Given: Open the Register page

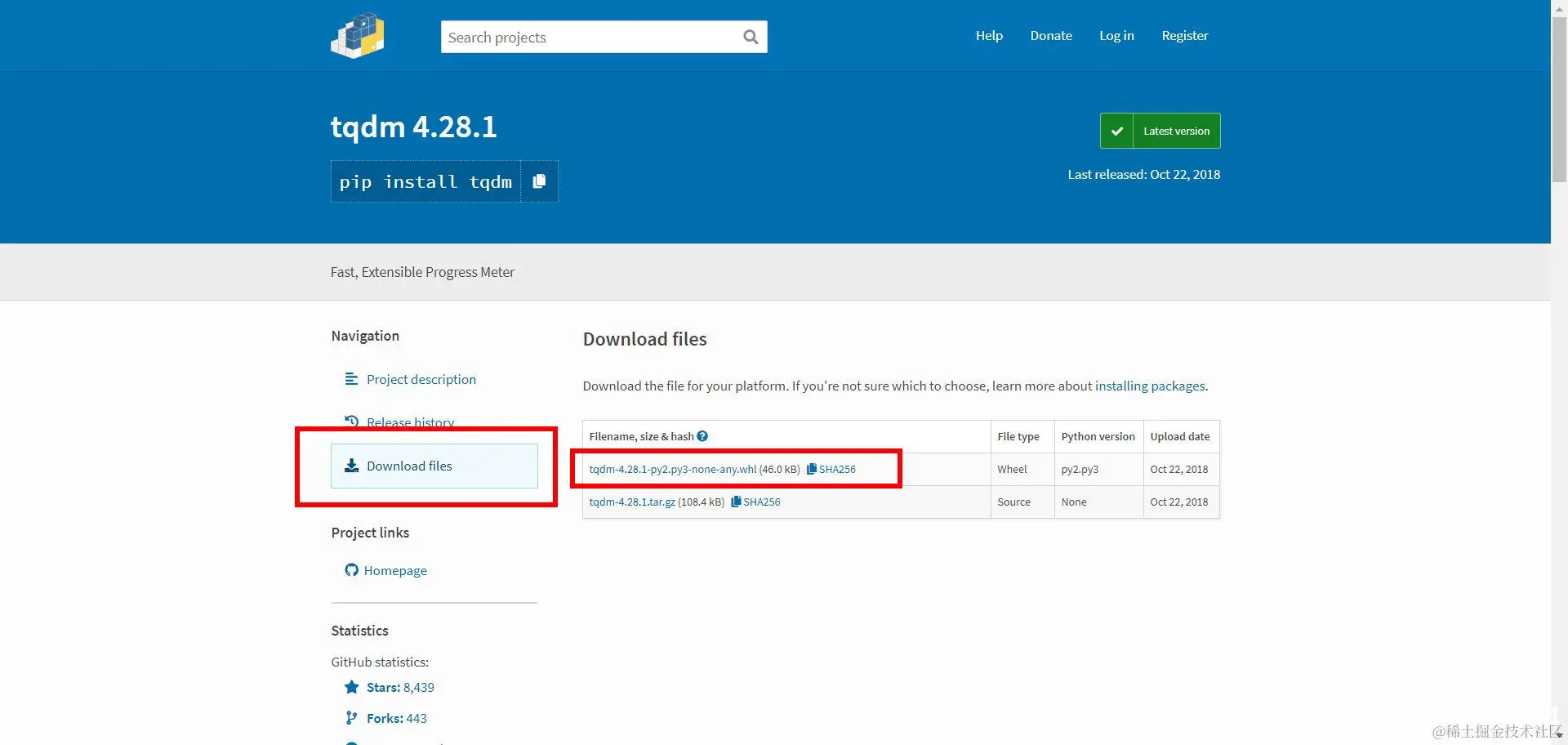Looking at the screenshot, I should click(x=1185, y=36).
